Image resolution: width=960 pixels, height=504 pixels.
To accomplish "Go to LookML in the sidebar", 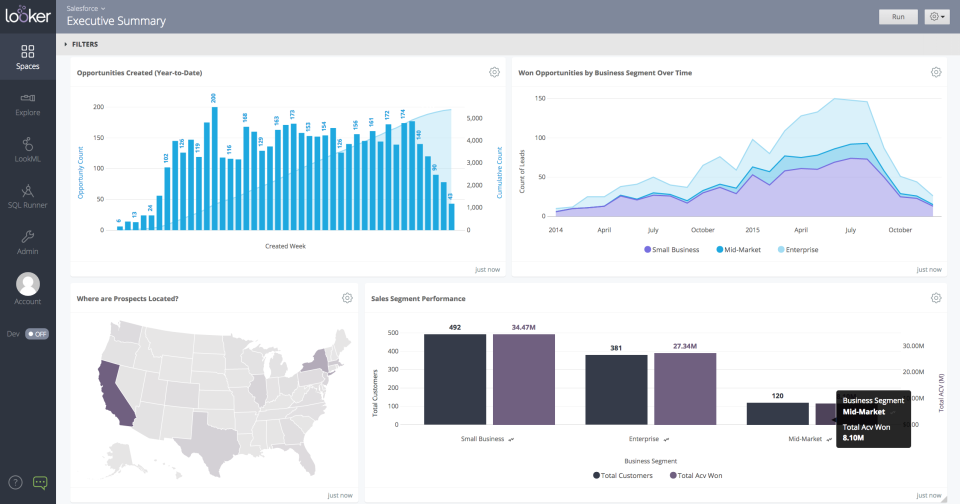I will [x=27, y=150].
